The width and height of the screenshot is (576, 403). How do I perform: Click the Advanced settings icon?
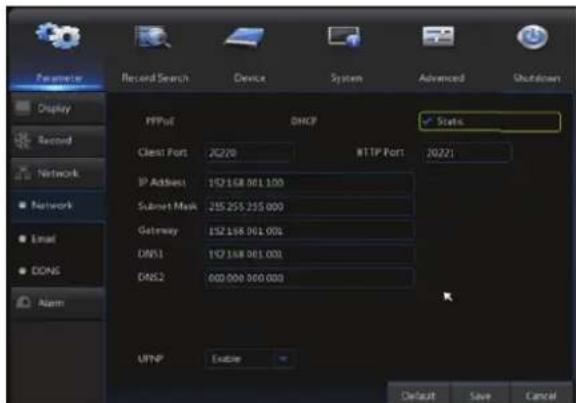438,36
